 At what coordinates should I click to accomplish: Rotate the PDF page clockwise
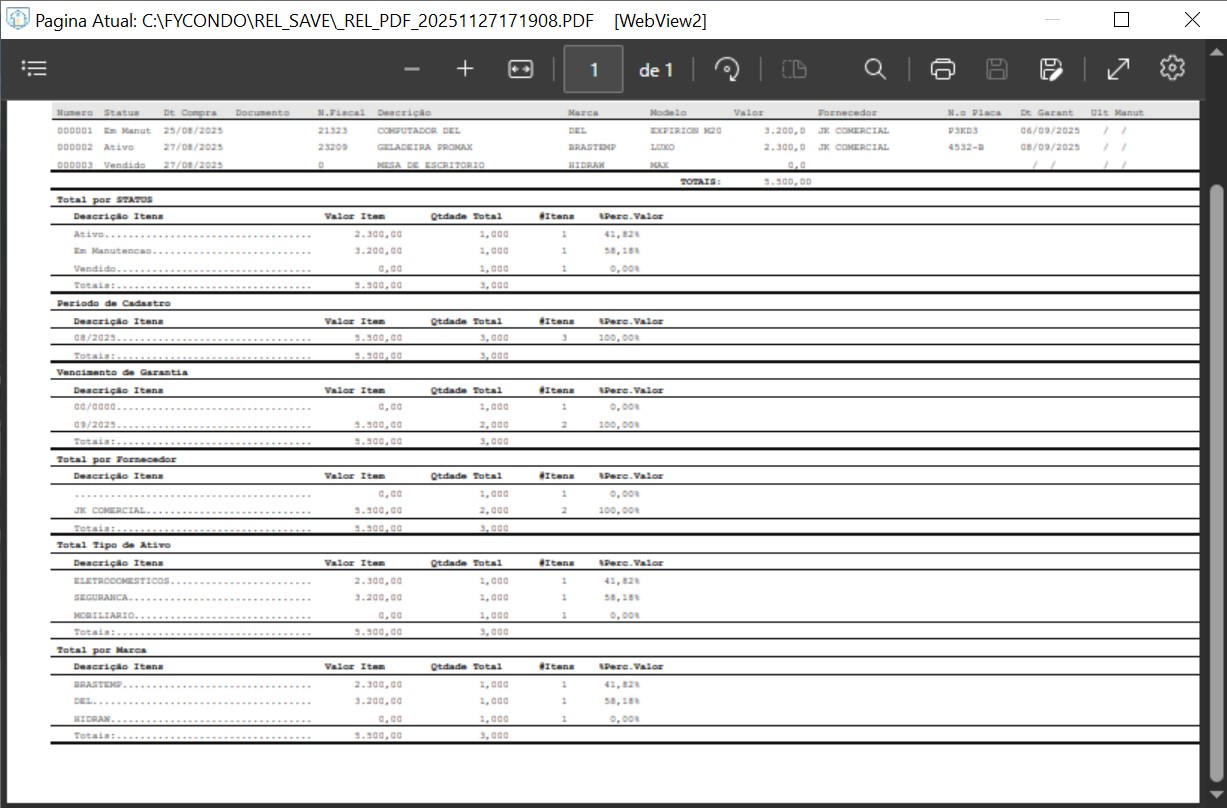pos(727,69)
